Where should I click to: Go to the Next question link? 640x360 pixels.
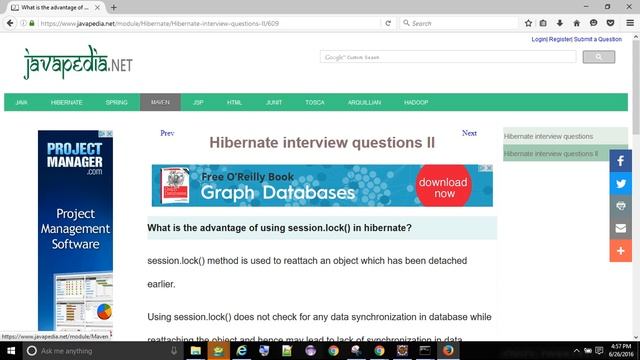pyautogui.click(x=469, y=133)
